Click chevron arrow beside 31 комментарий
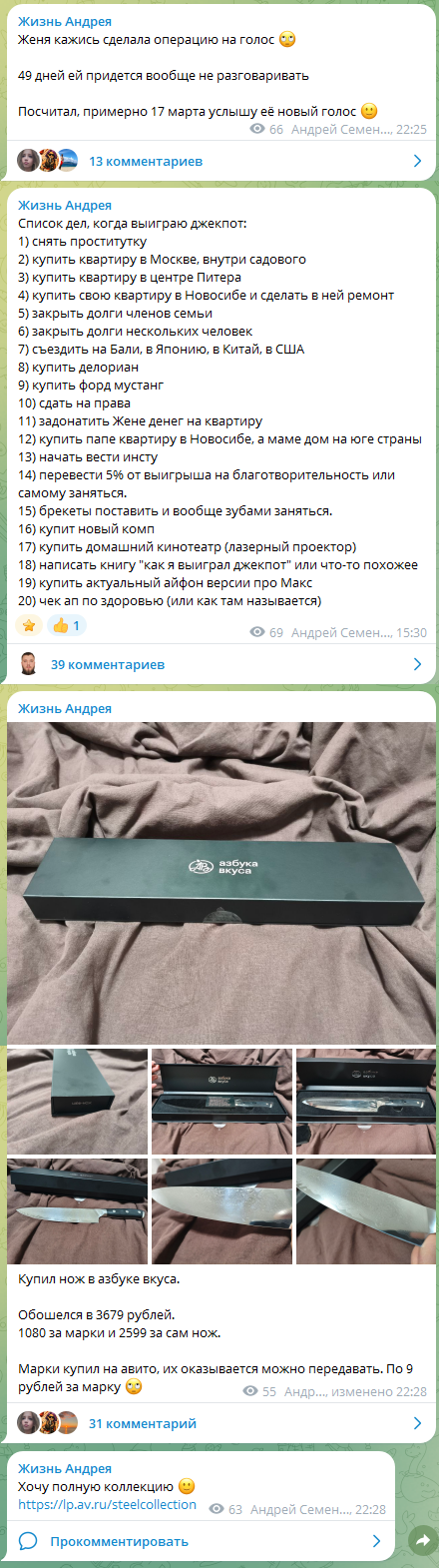The width and height of the screenshot is (439, 1568). 417,1423
